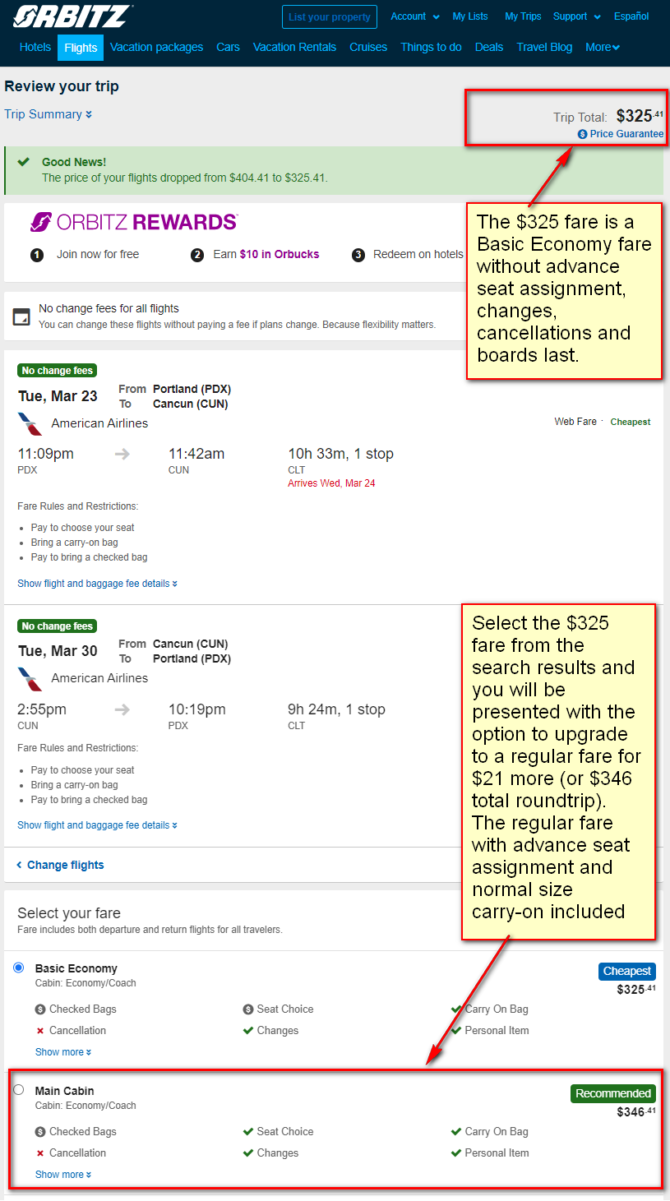Viewport: 670px width, 1201px height.
Task: Expand flight and baggage fee details for Mar 23
Action: 97,583
